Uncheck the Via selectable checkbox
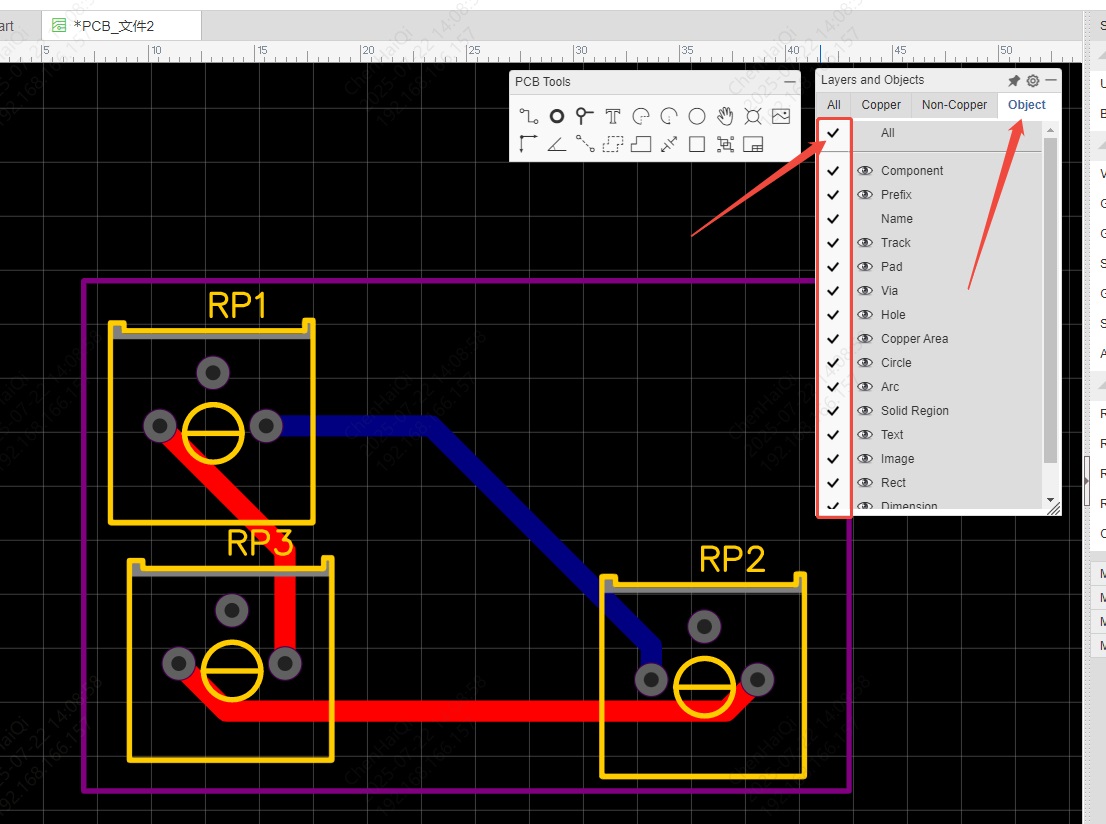The height and width of the screenshot is (824, 1106). point(833,291)
